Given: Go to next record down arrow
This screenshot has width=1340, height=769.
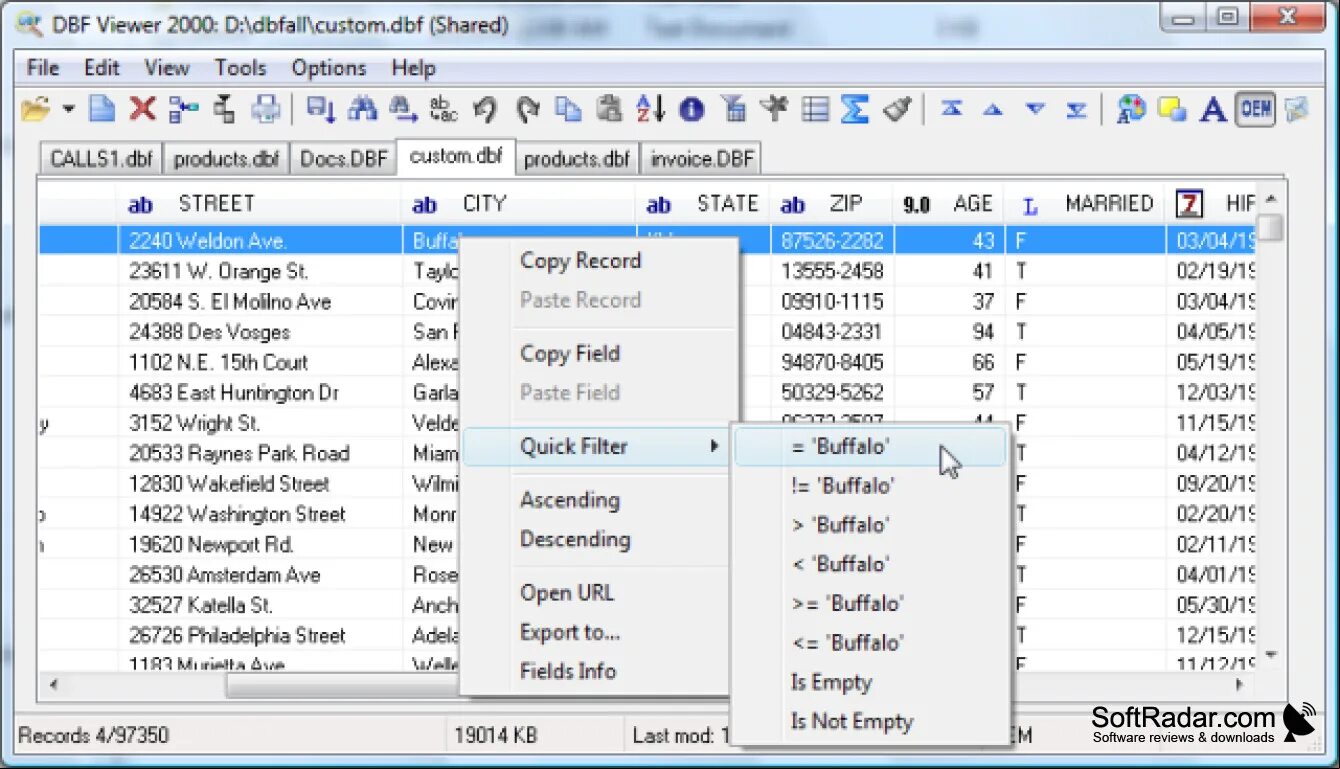Looking at the screenshot, I should (1035, 109).
